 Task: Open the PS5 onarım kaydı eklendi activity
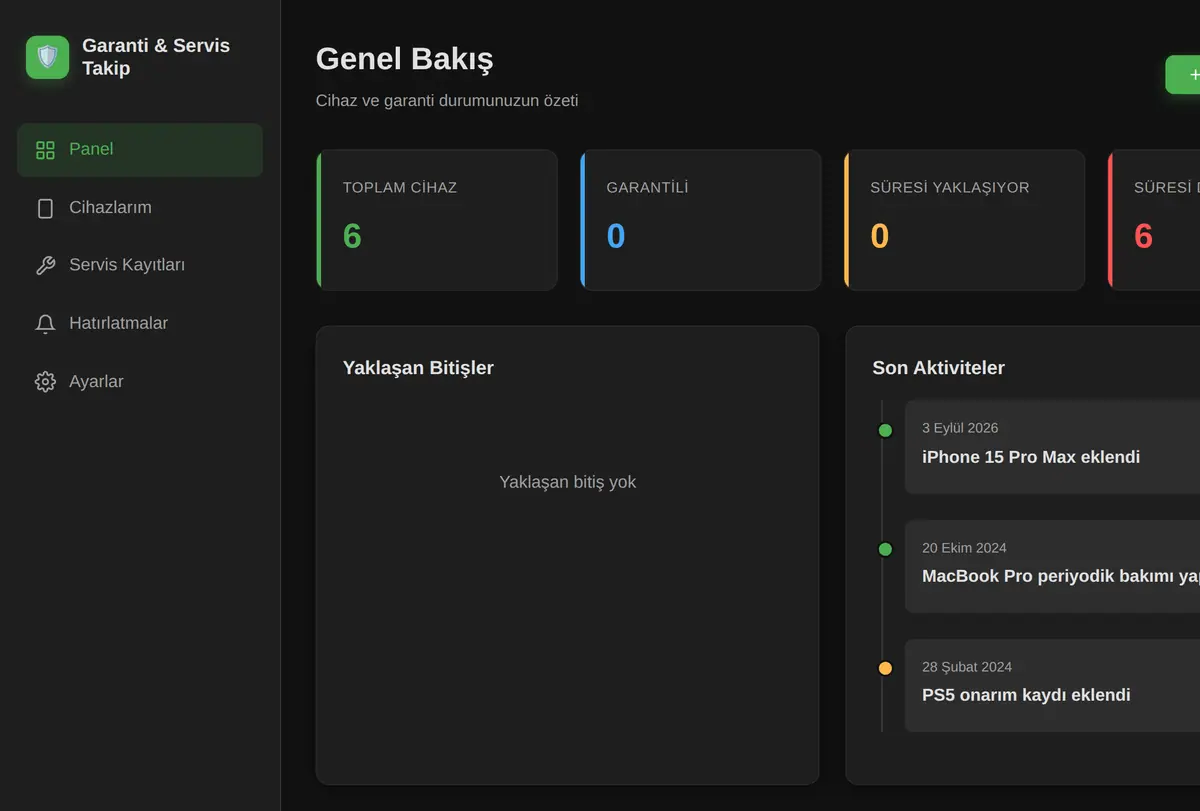(x=1052, y=686)
